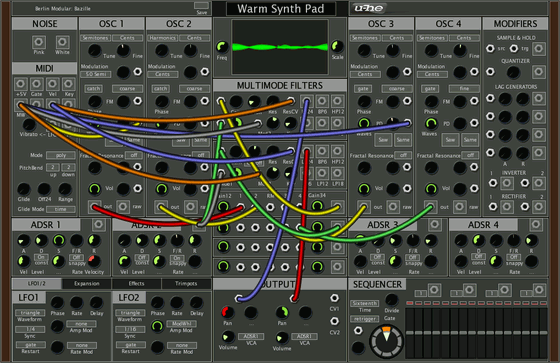Click the Save preset button
Screen dimensions: 560x363
201,5
